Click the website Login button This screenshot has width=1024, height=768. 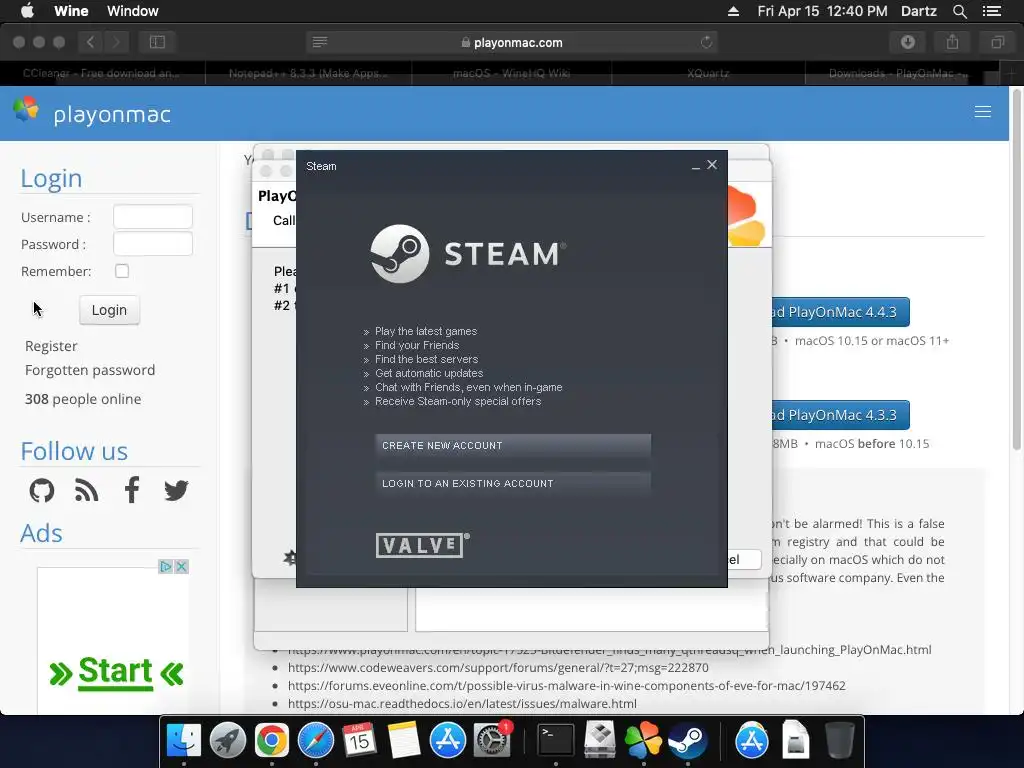tap(109, 310)
